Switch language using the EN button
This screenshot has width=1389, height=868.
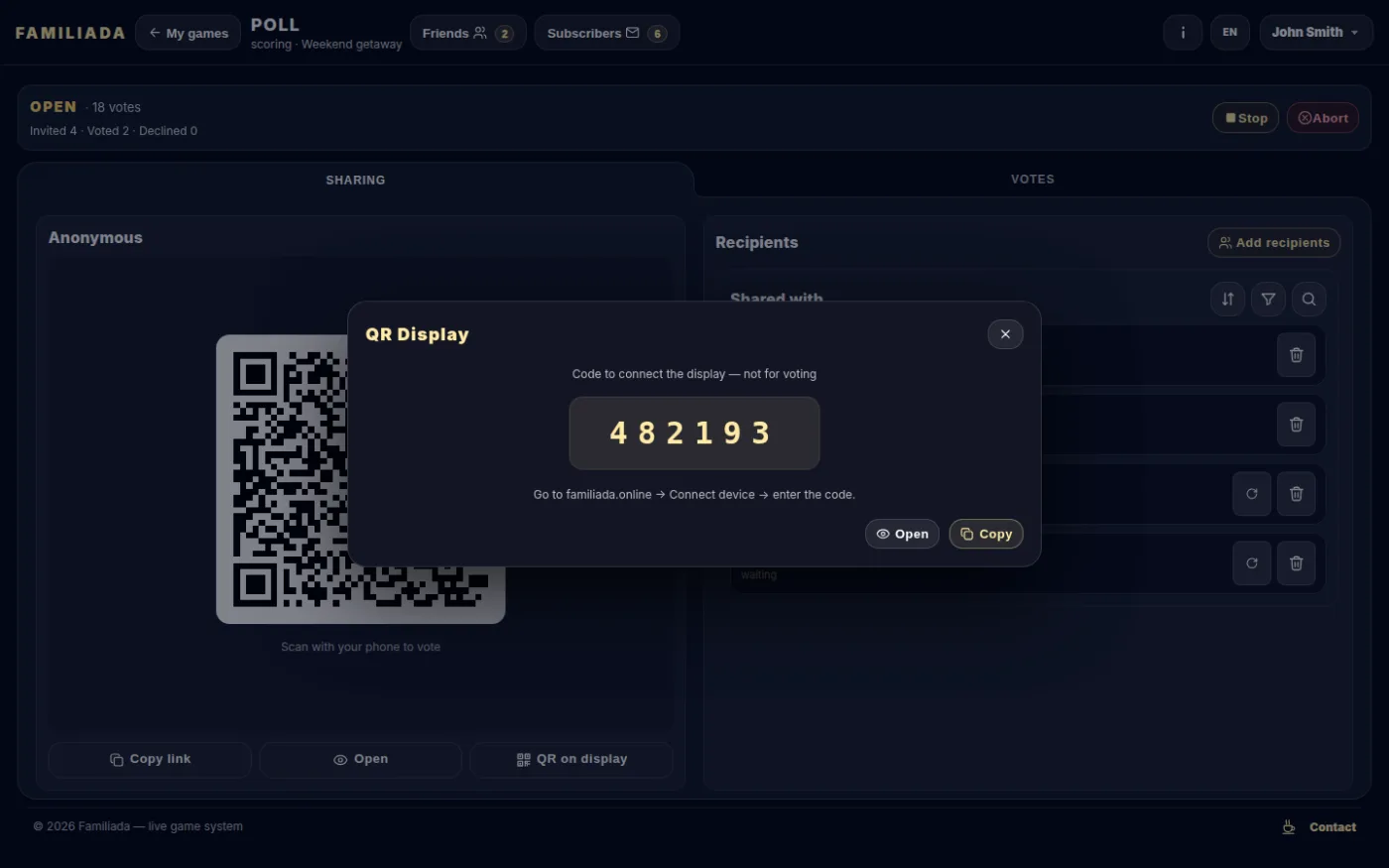[x=1230, y=33]
